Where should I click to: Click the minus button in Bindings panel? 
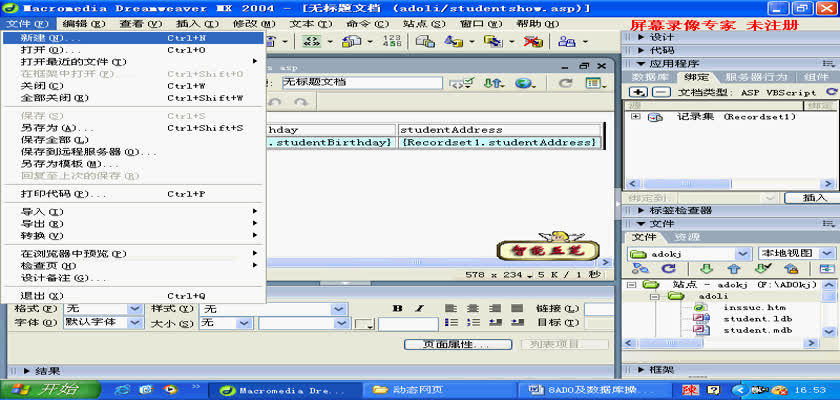pyautogui.click(x=662, y=92)
